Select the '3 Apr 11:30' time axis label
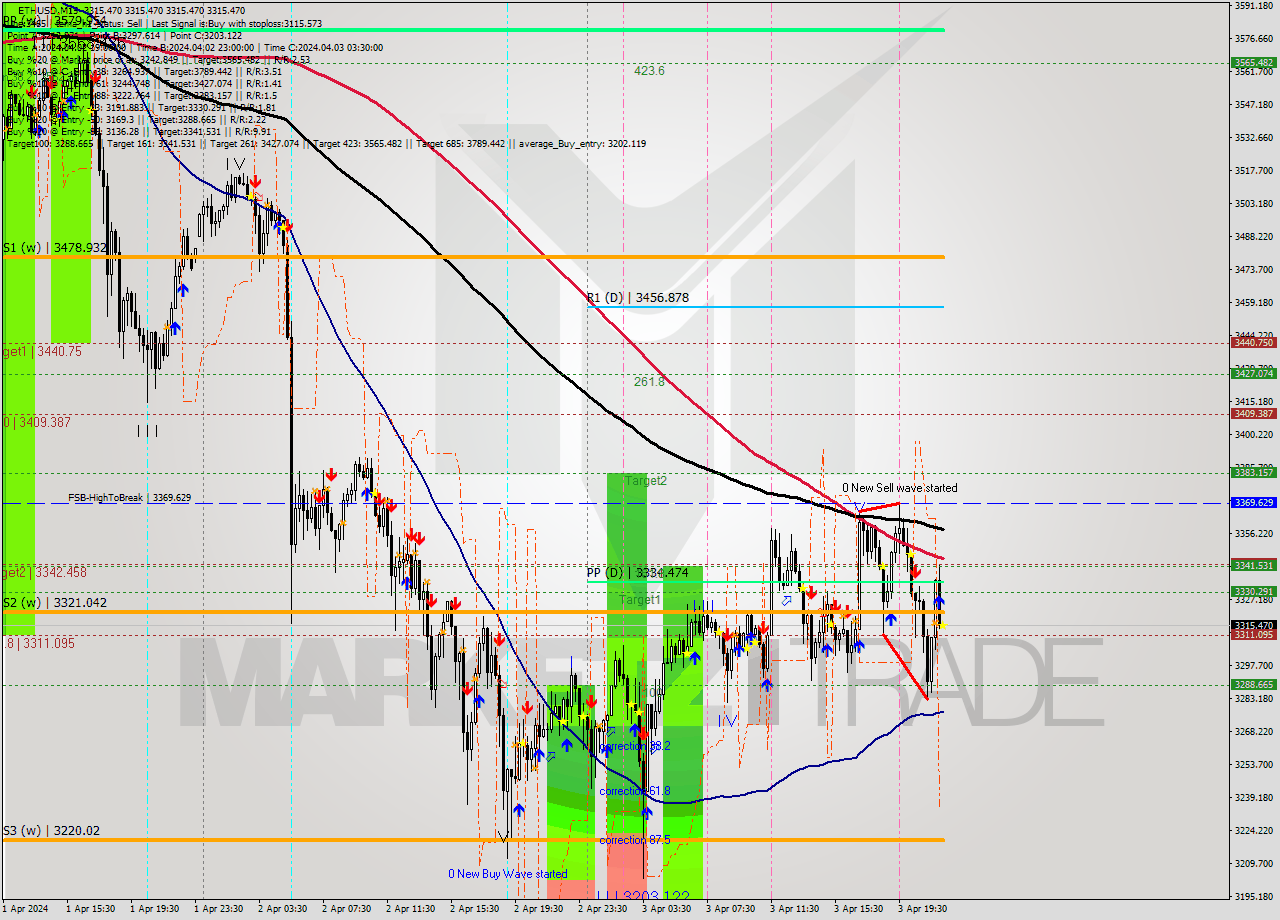1280x920 pixels. point(794,909)
